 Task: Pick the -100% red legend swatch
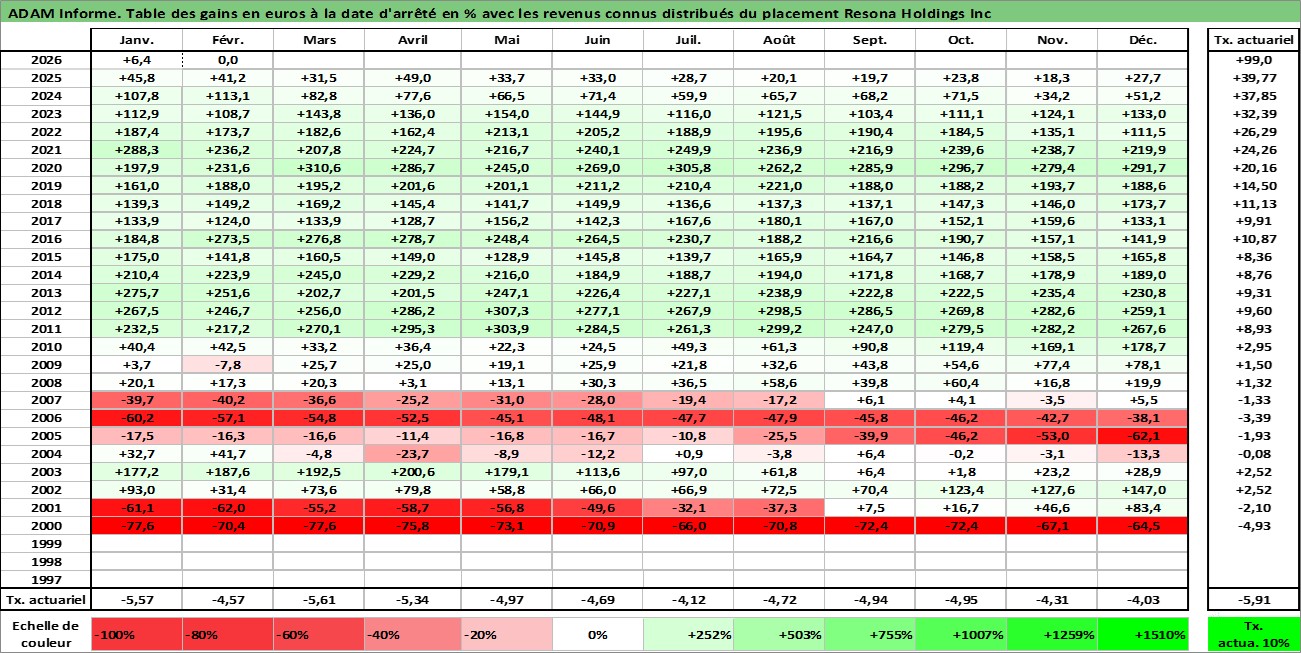[136, 633]
